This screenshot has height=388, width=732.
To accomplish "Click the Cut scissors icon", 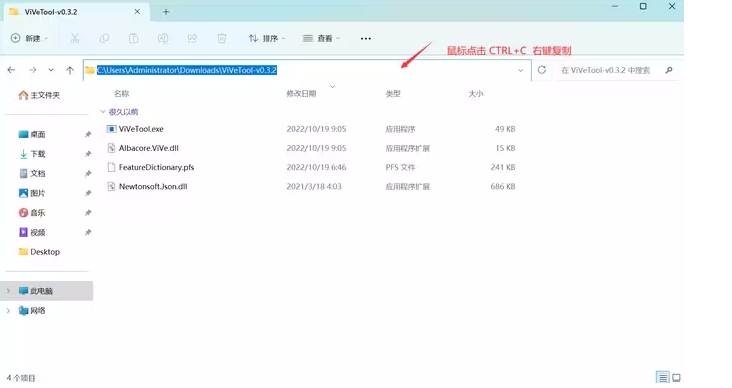I will coord(75,38).
